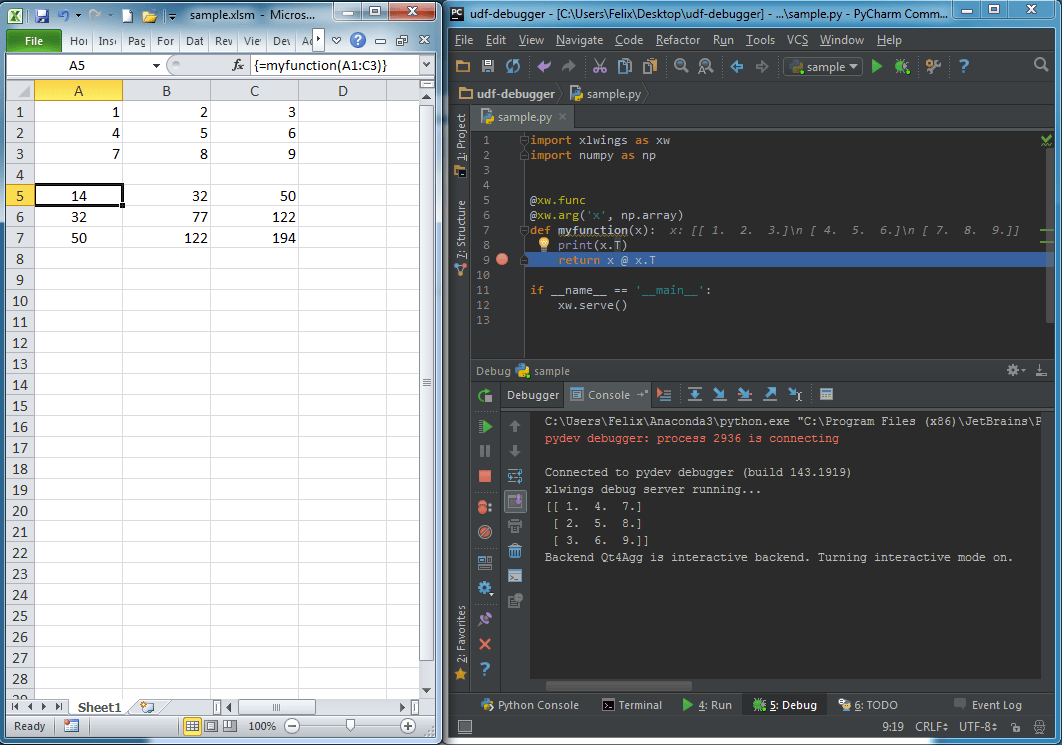Open PyCharm VCS menu
This screenshot has height=745, width=1062.
pos(797,40)
